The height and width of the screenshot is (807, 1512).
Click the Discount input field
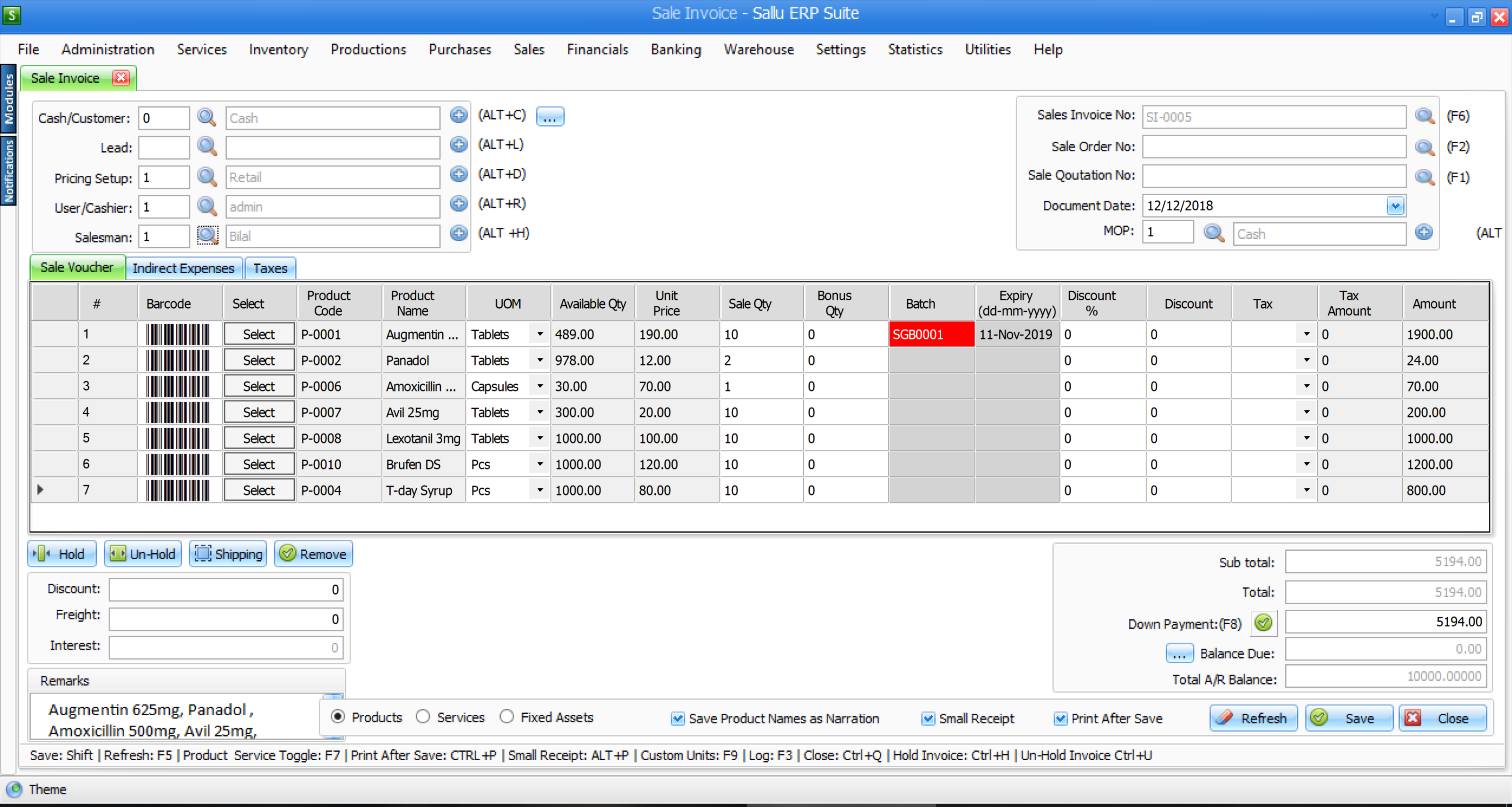[226, 590]
